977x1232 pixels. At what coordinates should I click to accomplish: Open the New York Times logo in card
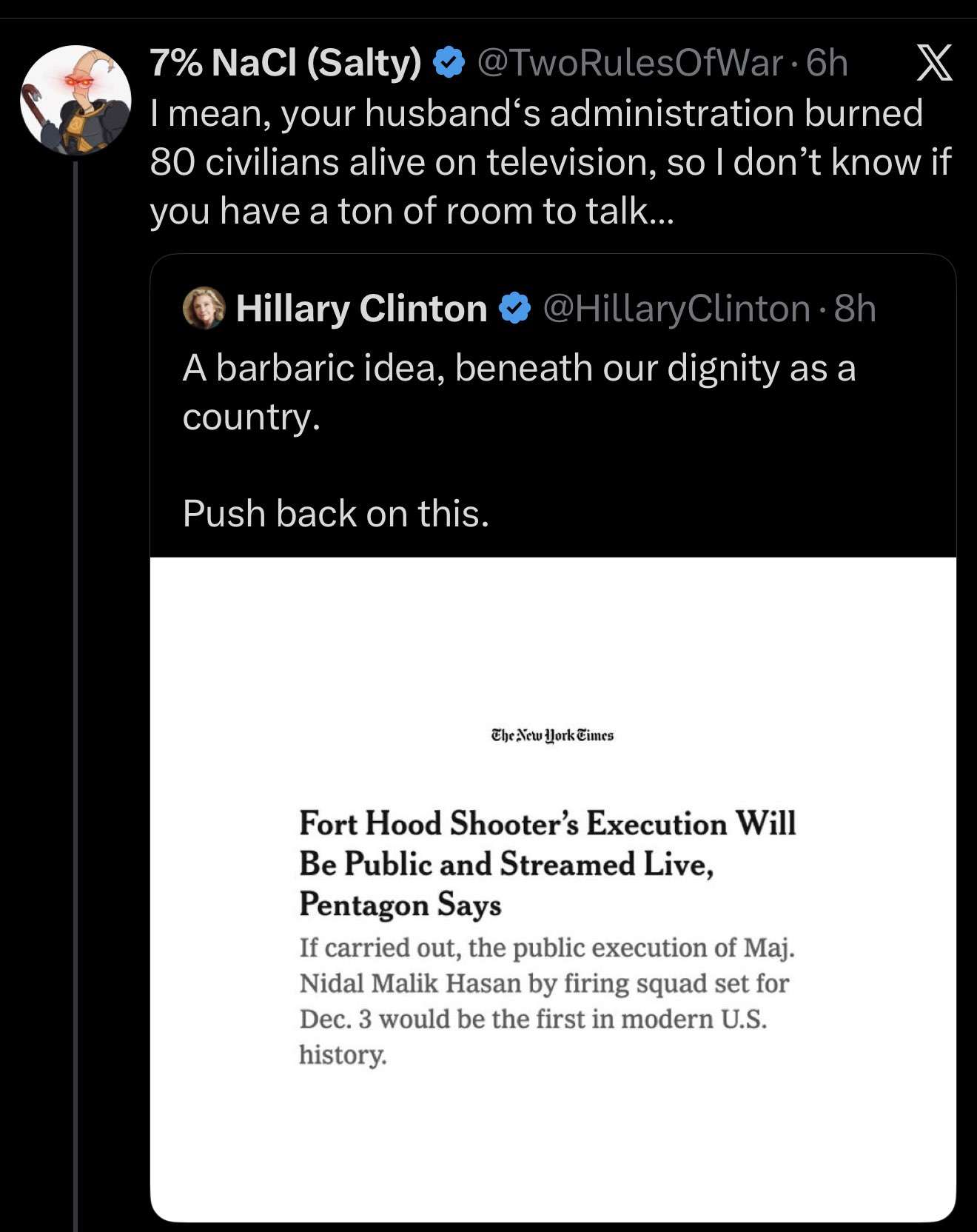tap(552, 735)
